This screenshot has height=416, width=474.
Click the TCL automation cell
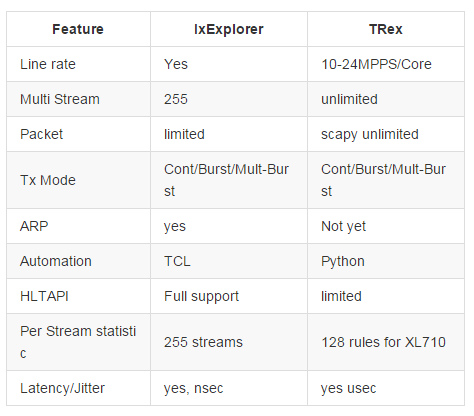pos(177,261)
